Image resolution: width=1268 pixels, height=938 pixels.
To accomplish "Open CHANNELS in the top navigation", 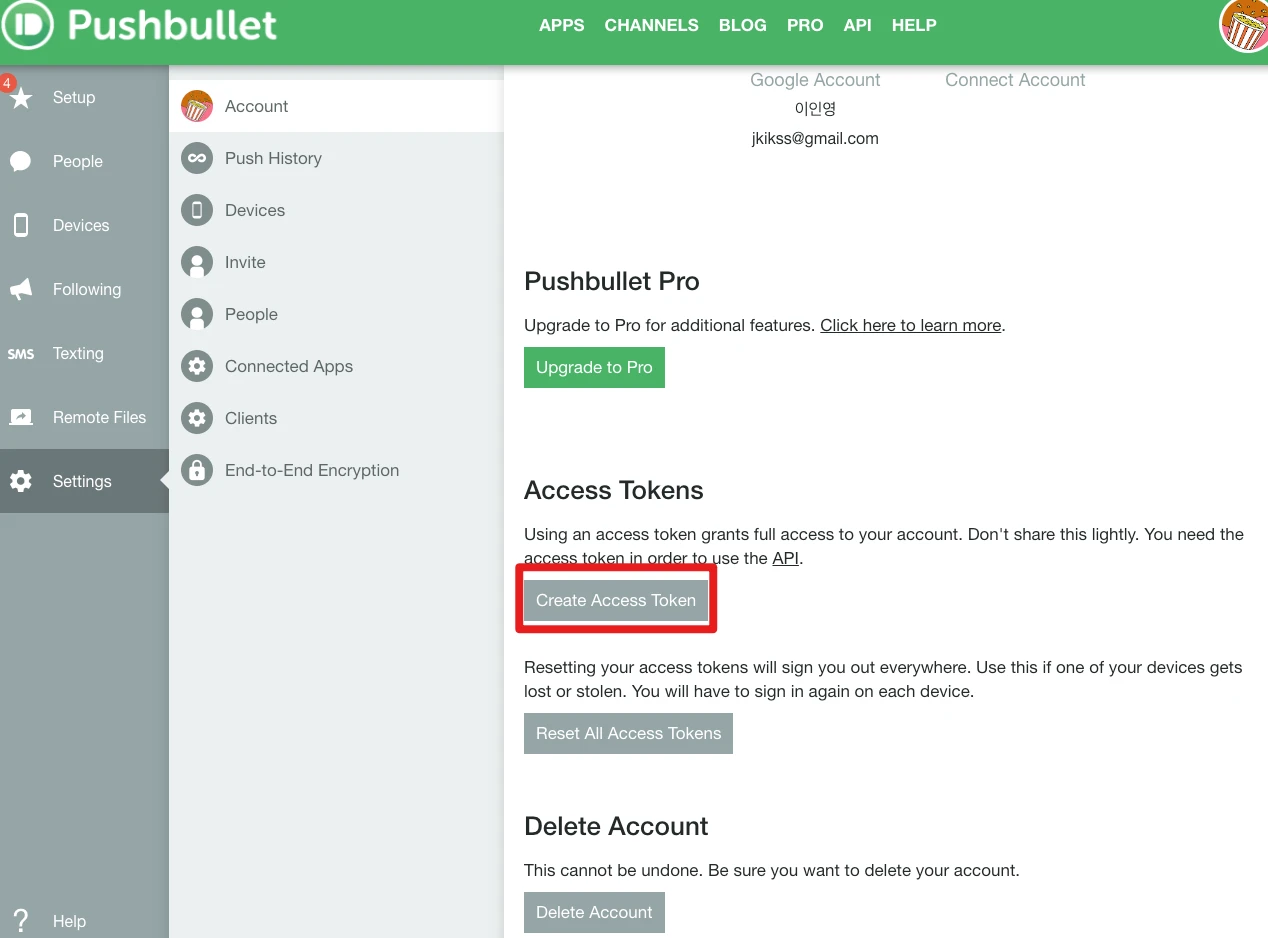I will [x=651, y=26].
